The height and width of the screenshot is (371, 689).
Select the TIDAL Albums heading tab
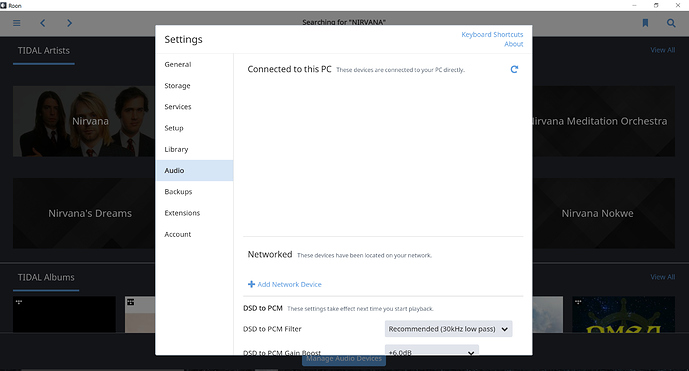pyautogui.click(x=46, y=277)
